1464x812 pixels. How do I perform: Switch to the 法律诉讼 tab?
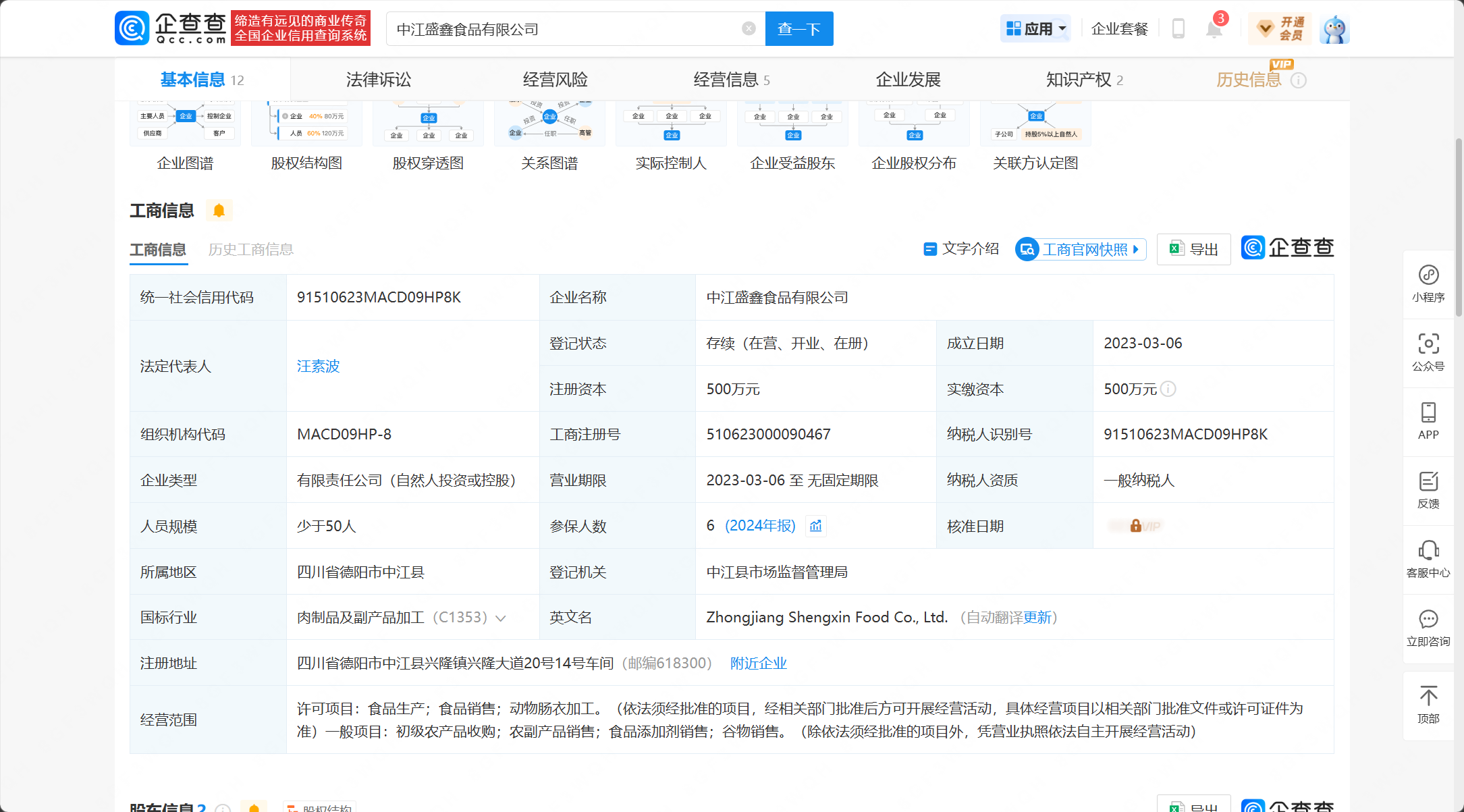tap(378, 80)
